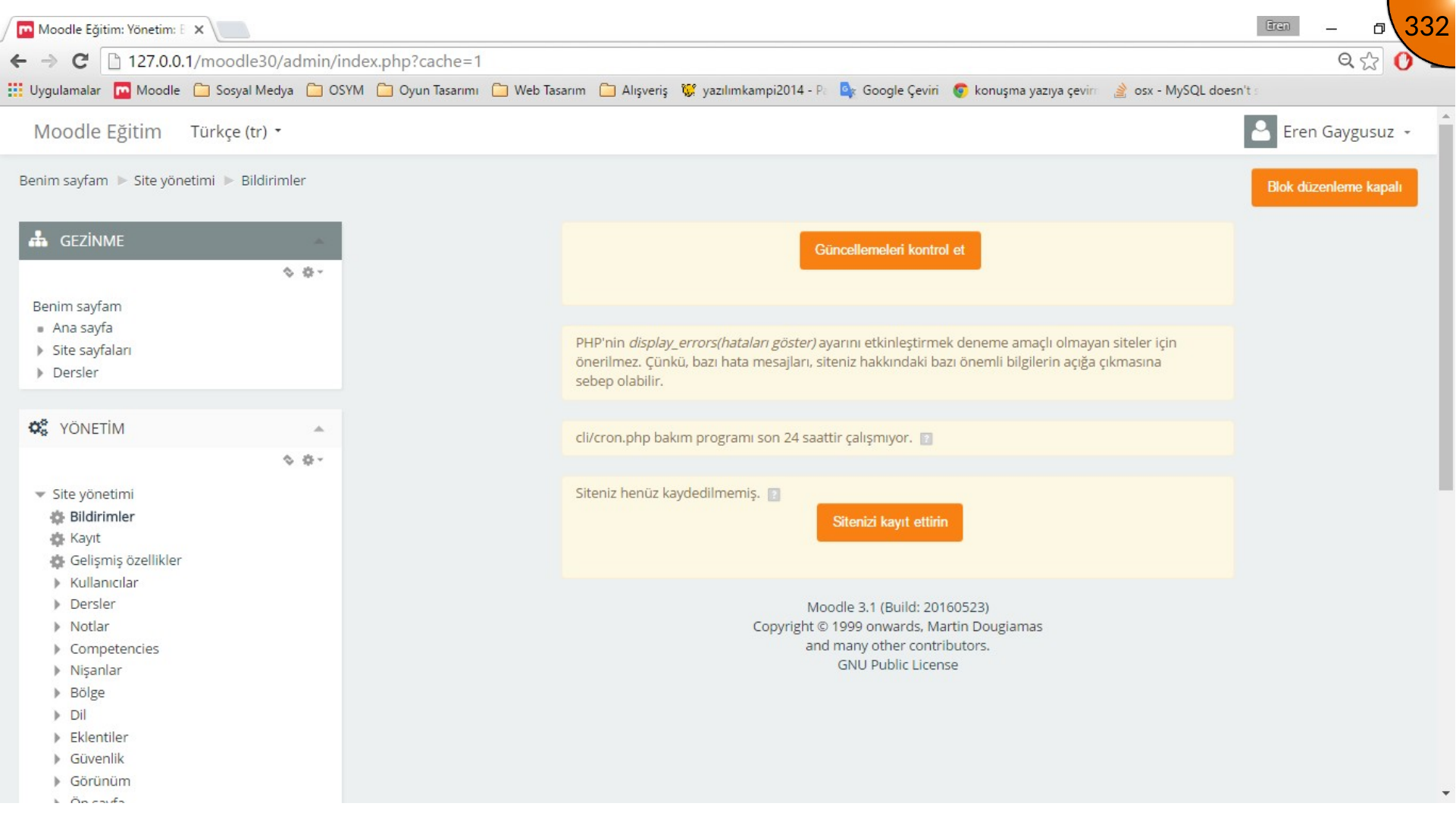
Task: Click Güncellemeleri kontrol et button
Action: [890, 250]
